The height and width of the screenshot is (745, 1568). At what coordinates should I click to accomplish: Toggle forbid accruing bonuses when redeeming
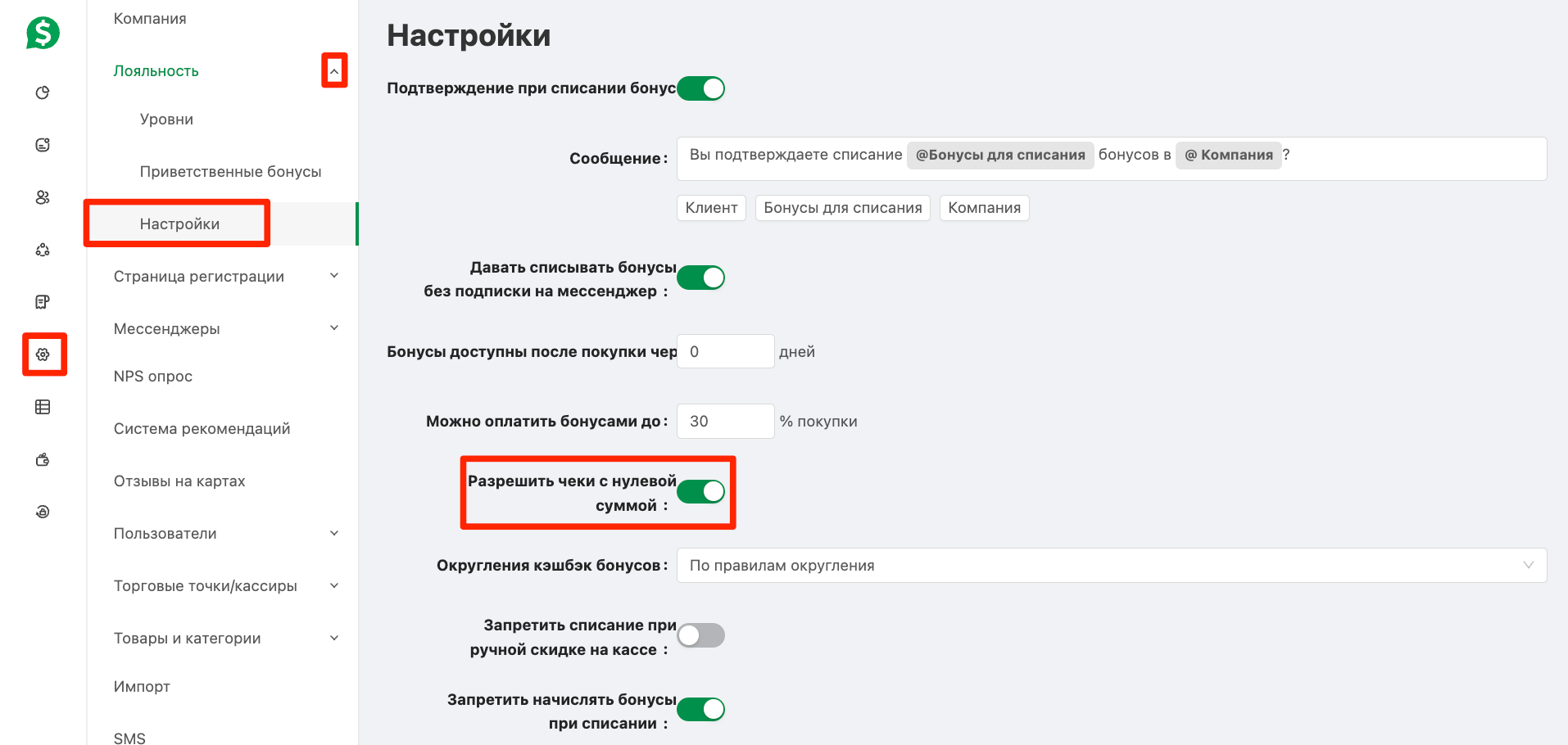tap(701, 709)
